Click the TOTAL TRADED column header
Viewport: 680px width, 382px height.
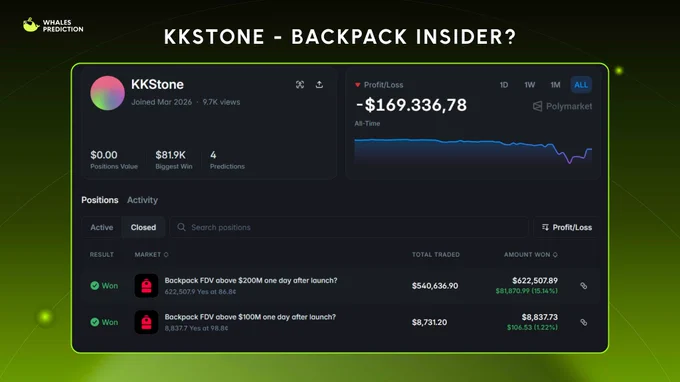(x=436, y=255)
